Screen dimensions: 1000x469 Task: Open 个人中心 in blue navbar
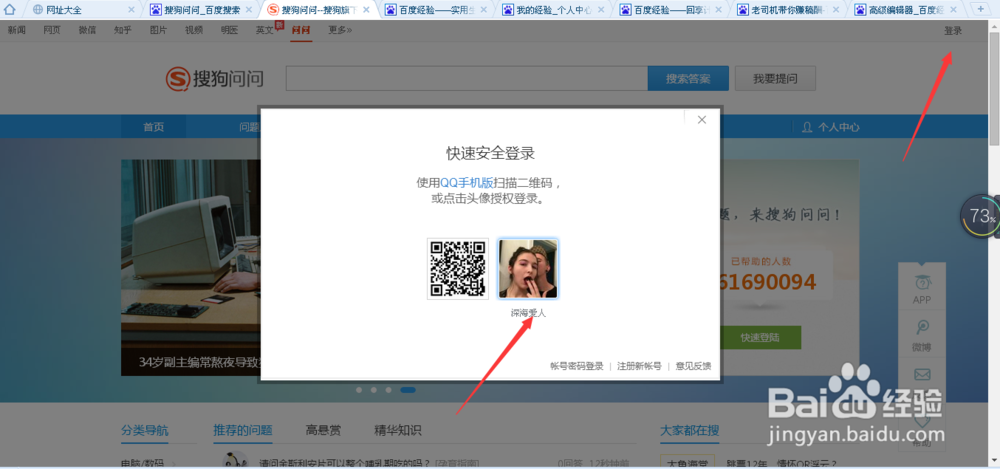(x=831, y=127)
